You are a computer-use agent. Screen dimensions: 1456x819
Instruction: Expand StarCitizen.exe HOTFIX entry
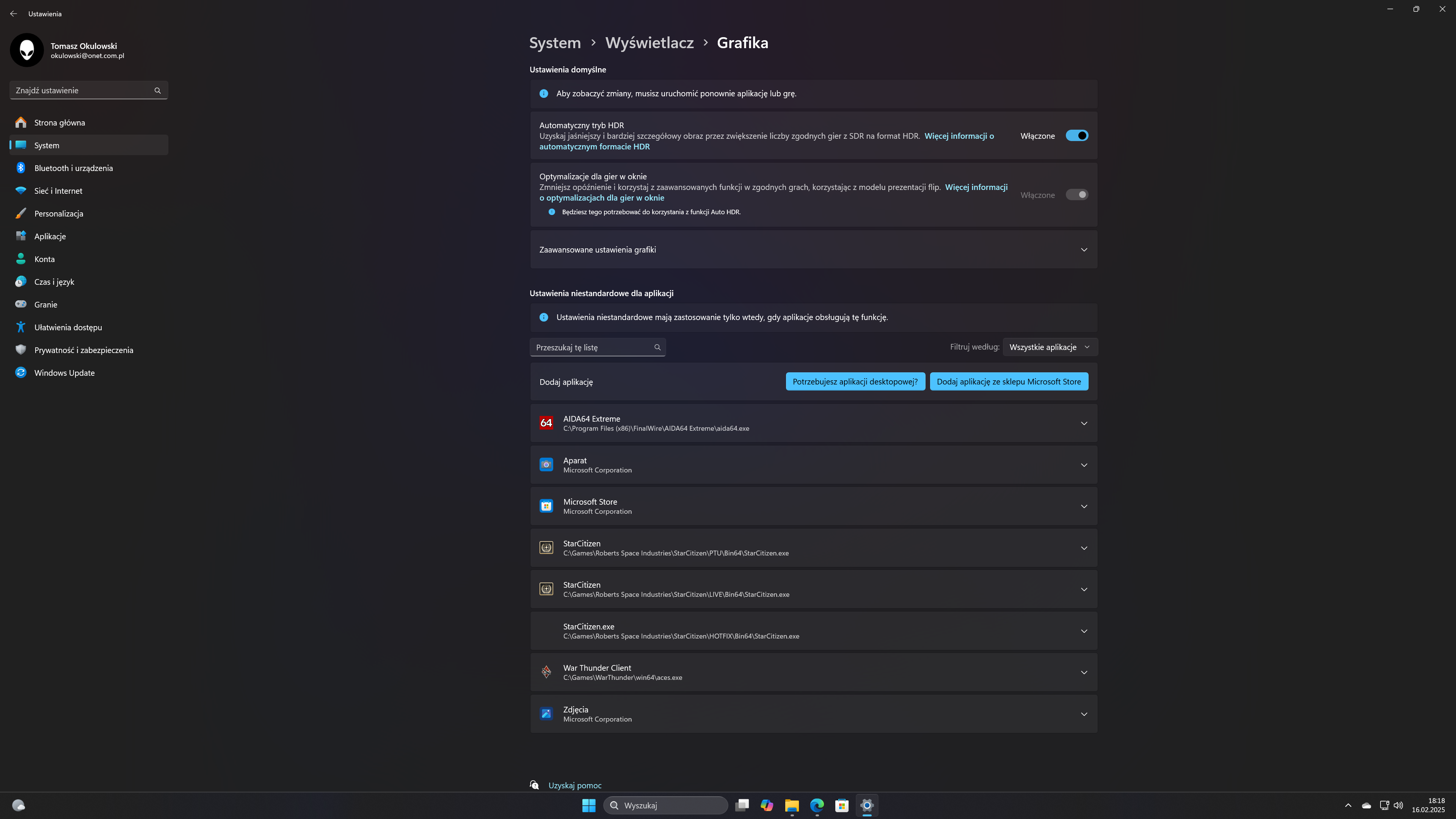tap(1084, 631)
